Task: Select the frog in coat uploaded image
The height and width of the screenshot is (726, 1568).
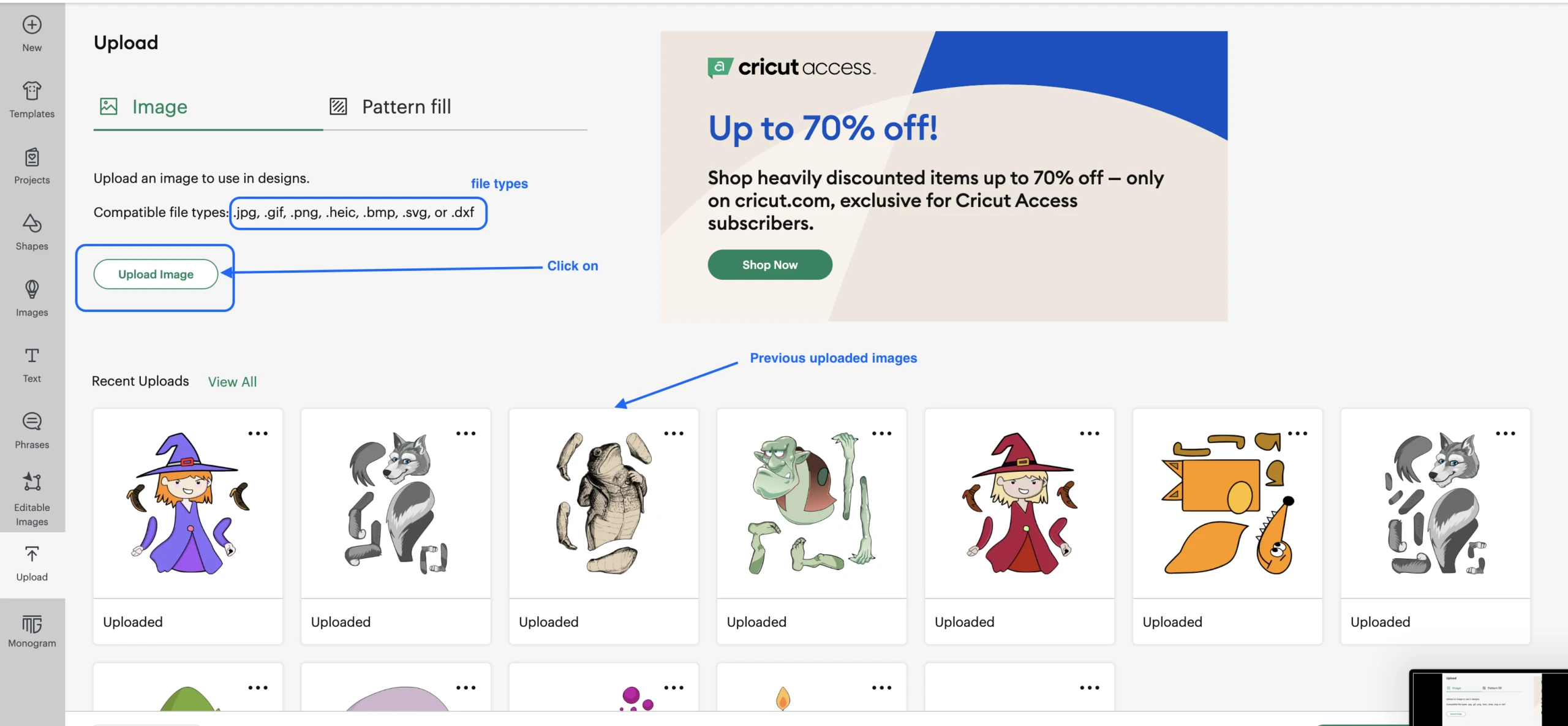Action: click(603, 504)
